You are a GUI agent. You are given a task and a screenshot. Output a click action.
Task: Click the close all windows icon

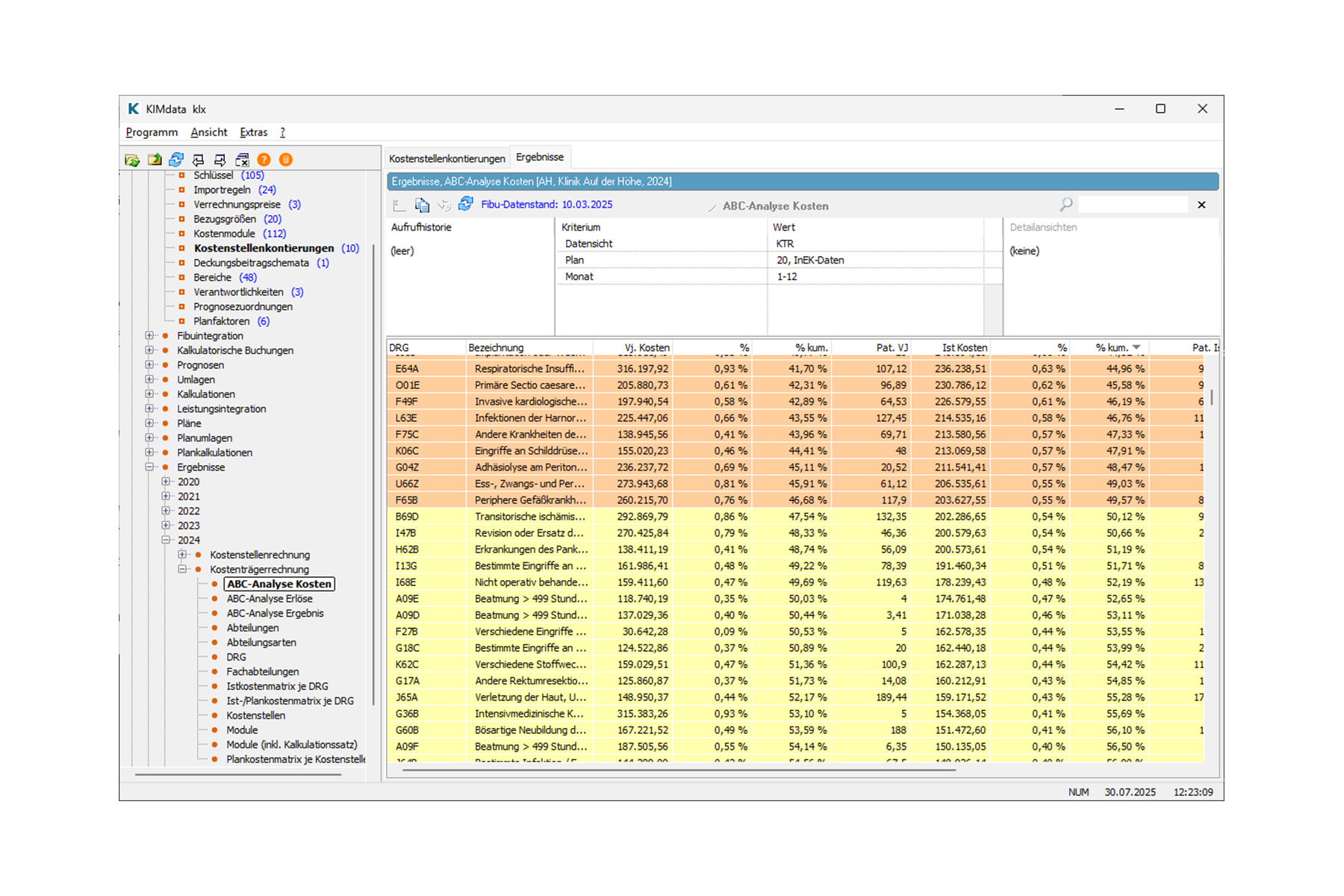[x=242, y=160]
